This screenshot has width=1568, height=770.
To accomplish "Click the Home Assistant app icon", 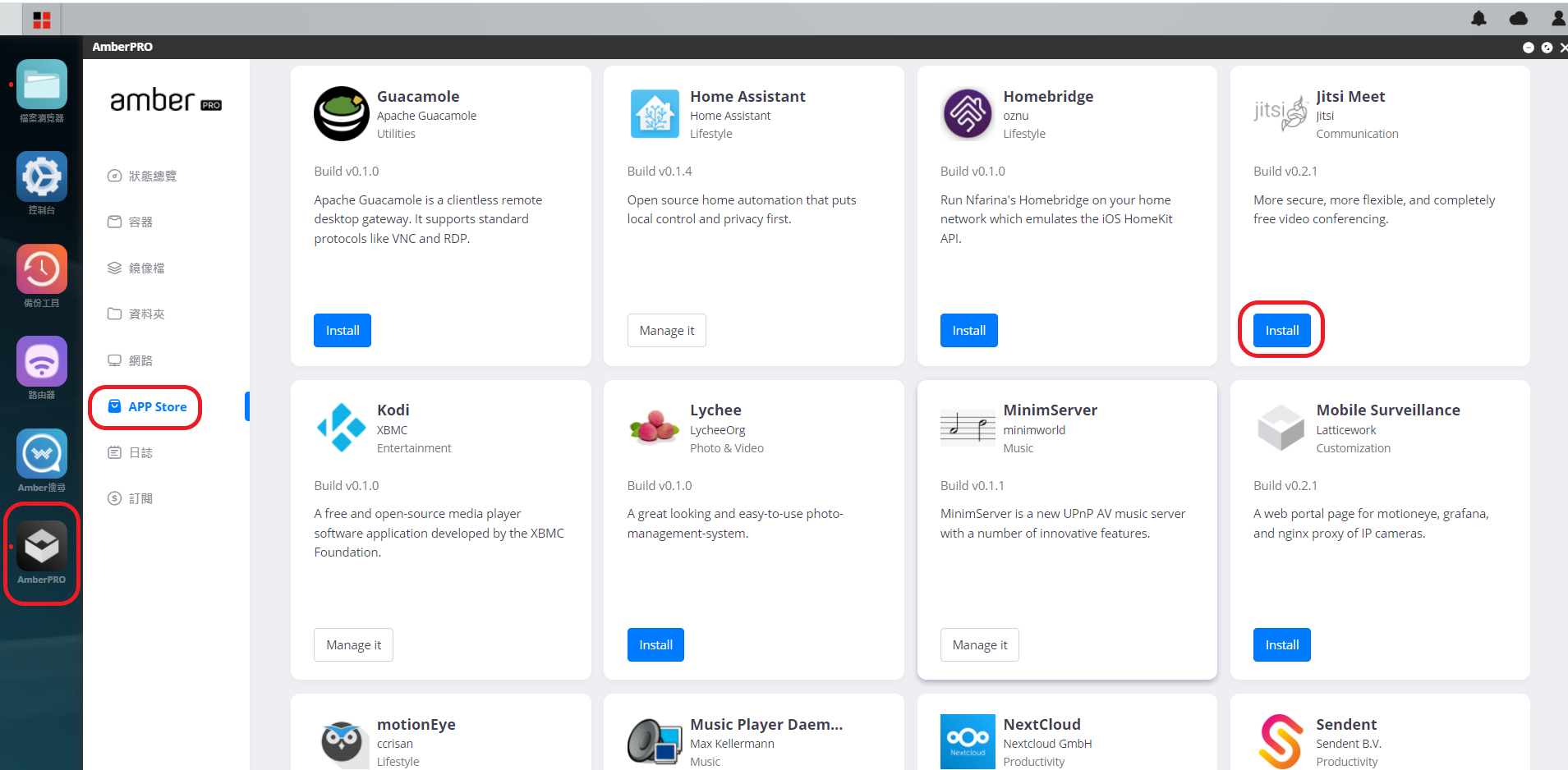I will 655,114.
